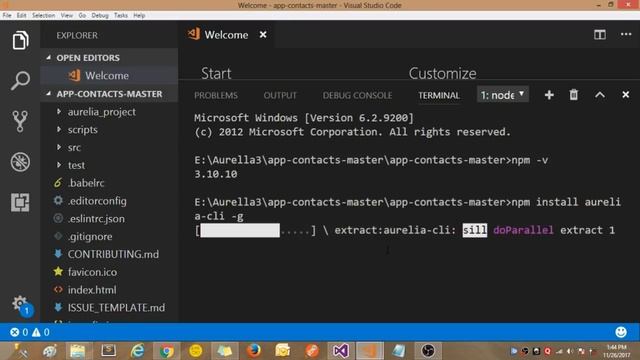This screenshot has height=360, width=640.
Task: Create a new terminal with plus icon
Action: tap(549, 95)
